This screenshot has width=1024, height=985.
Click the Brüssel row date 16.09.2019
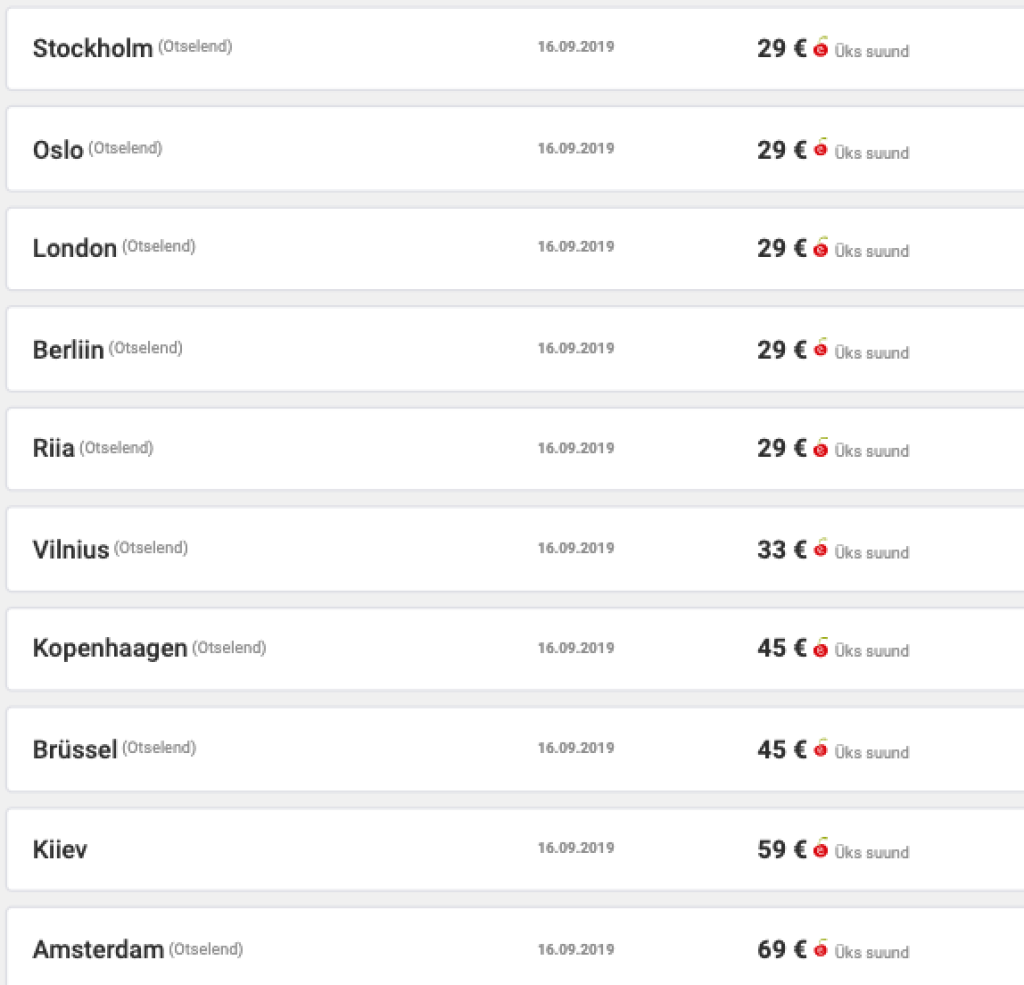(576, 748)
